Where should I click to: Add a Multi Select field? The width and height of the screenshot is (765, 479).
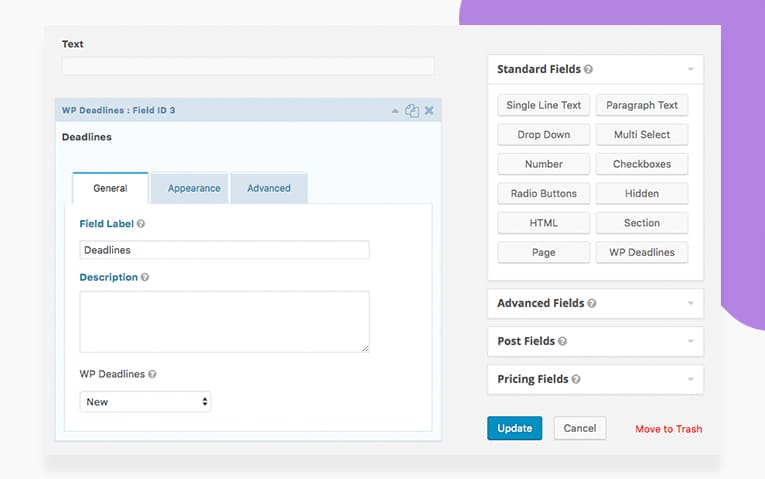coord(642,135)
